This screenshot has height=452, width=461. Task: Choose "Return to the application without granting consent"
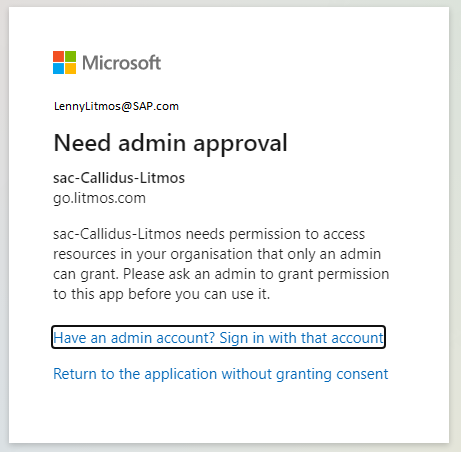coord(221,374)
